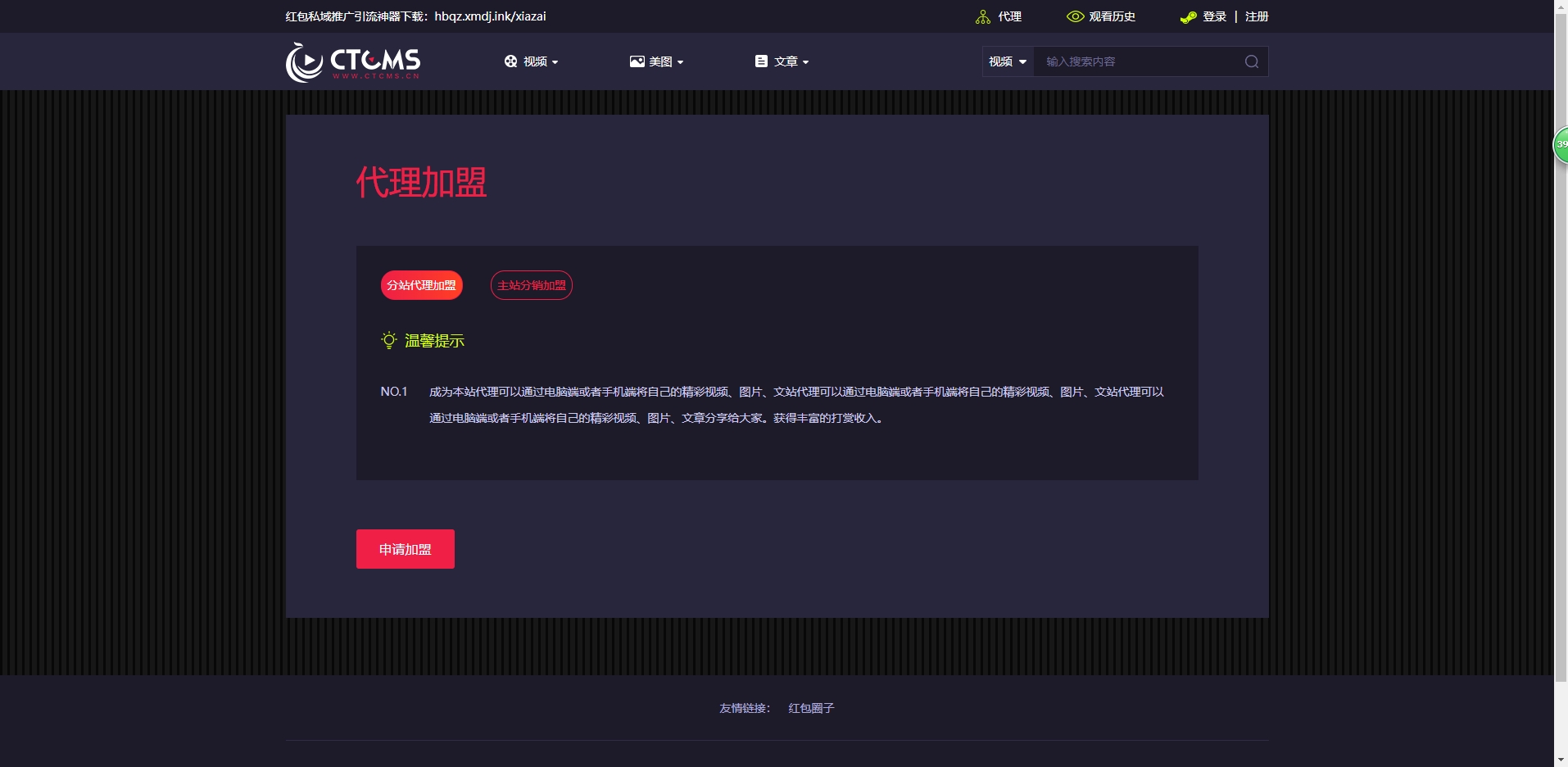This screenshot has width=1568, height=767.
Task: Click the CTCMS logo
Action: point(352,61)
